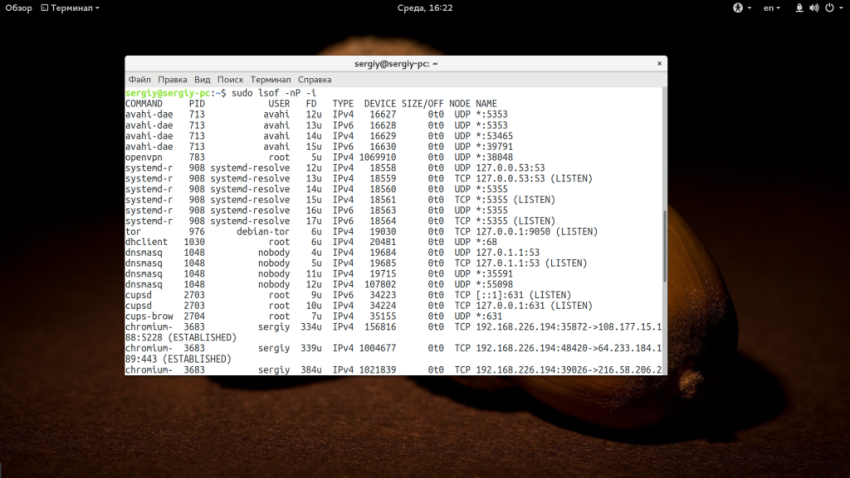Expand the arrow next to accessibility icon

(x=747, y=8)
